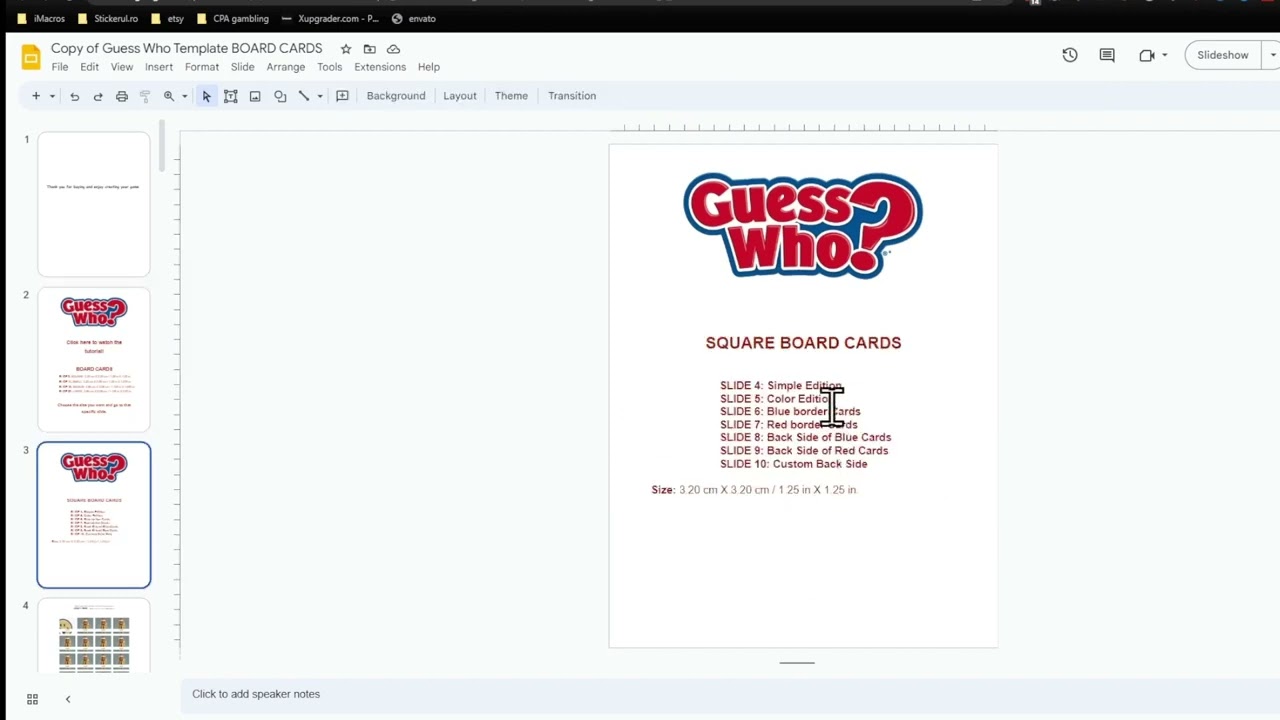Open the zoom level dropdown arrow

184,96
